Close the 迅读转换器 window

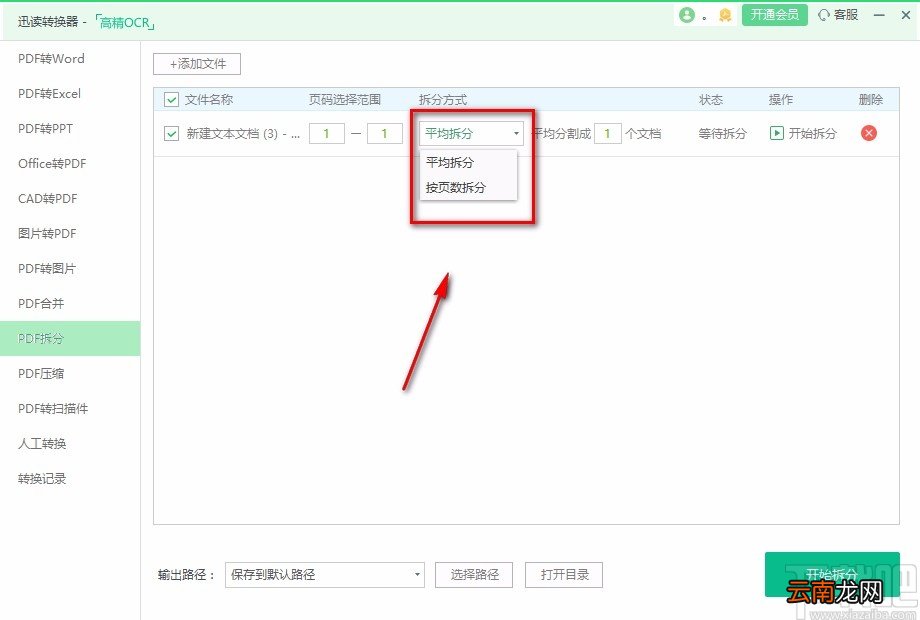pyautogui.click(x=905, y=15)
